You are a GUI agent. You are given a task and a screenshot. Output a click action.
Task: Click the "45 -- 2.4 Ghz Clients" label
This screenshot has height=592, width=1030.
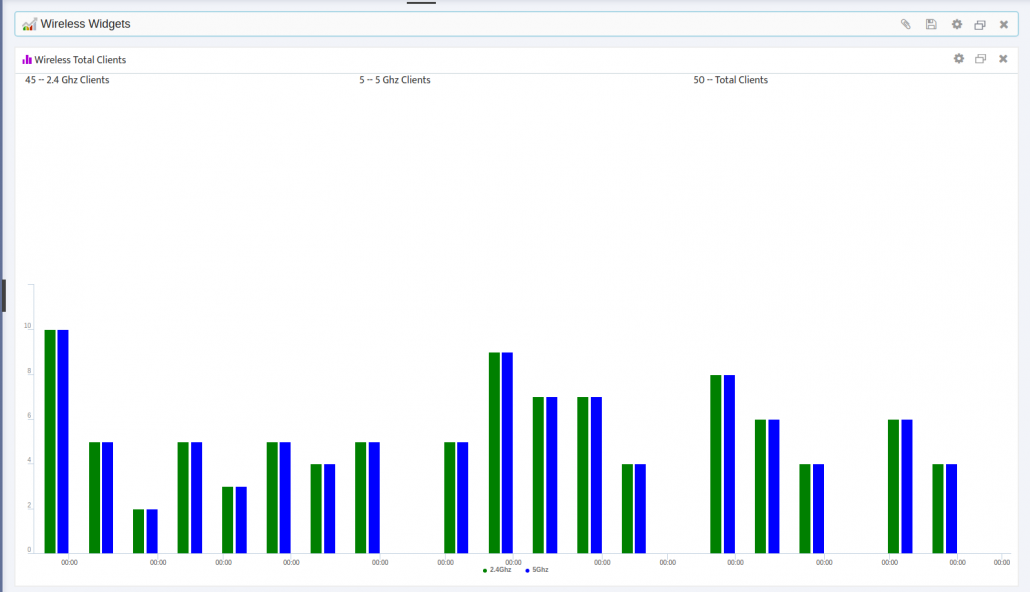[x=67, y=80]
